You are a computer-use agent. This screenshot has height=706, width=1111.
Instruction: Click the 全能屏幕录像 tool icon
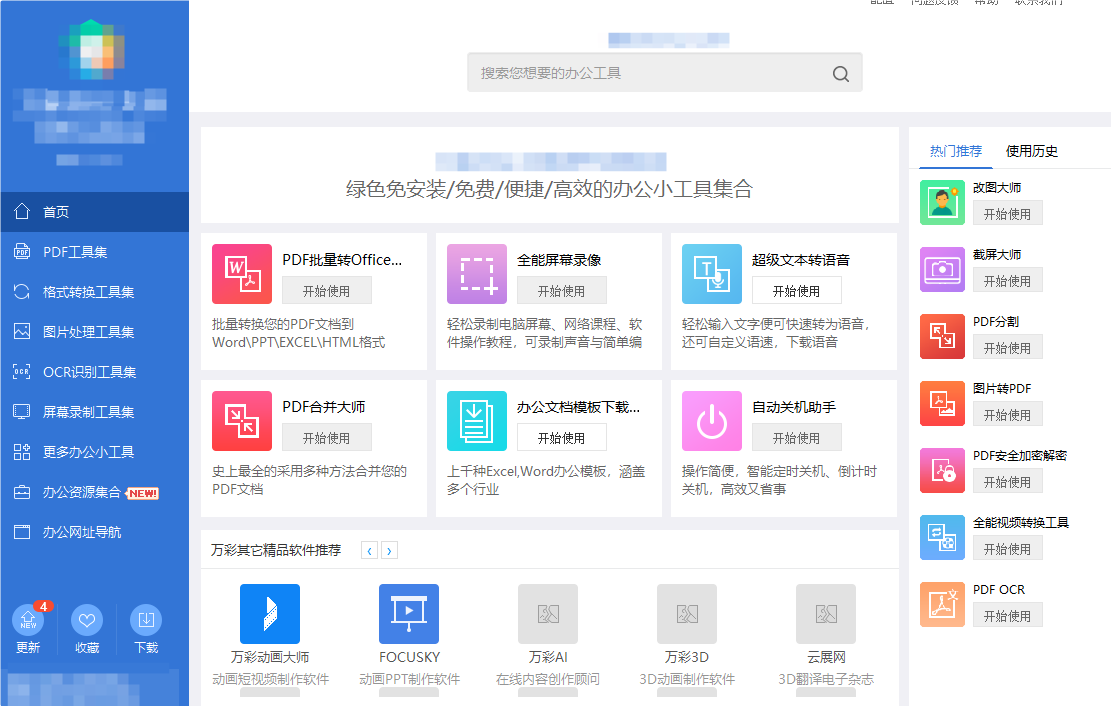pos(477,274)
